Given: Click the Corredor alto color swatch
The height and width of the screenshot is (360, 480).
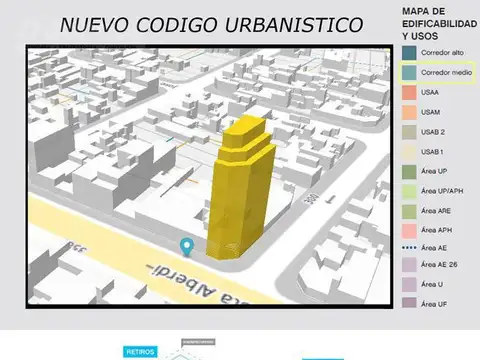Looking at the screenshot, I should pos(409,53).
